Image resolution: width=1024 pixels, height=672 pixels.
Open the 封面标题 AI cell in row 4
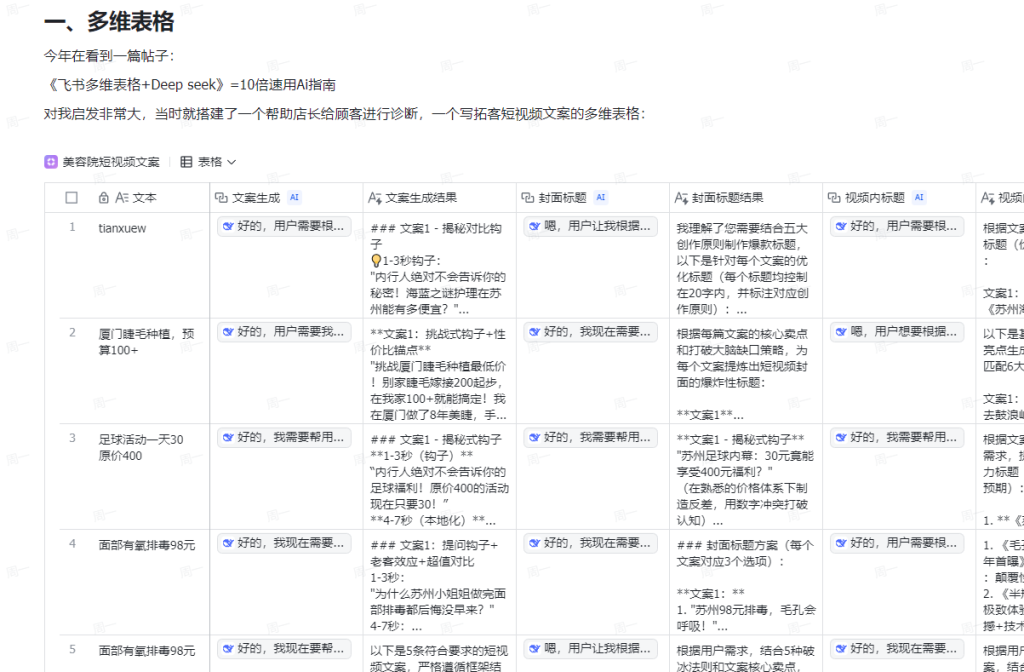point(590,543)
